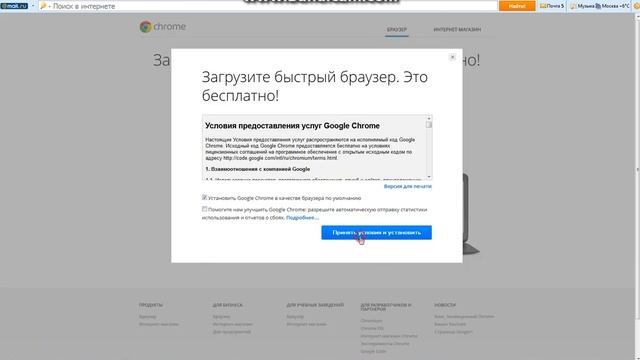The image size is (640, 360).
Task: Uncheck 'Установить Google Chrome в качестве браузера по умолчанию'
Action: tap(204, 198)
